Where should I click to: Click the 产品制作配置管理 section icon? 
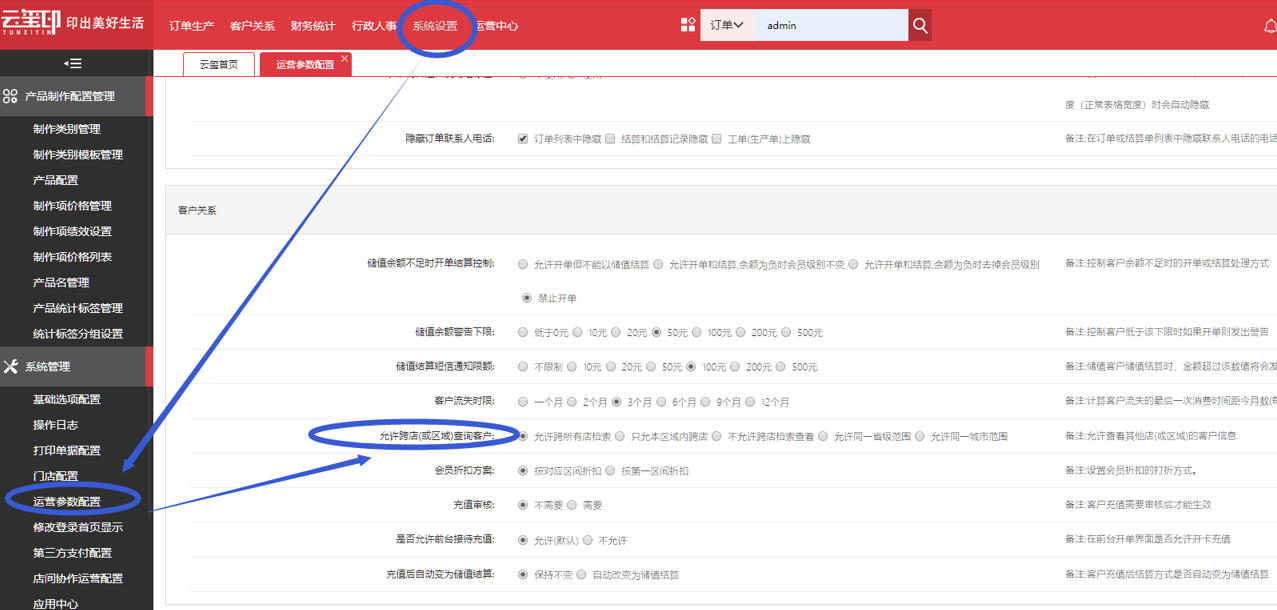11,96
